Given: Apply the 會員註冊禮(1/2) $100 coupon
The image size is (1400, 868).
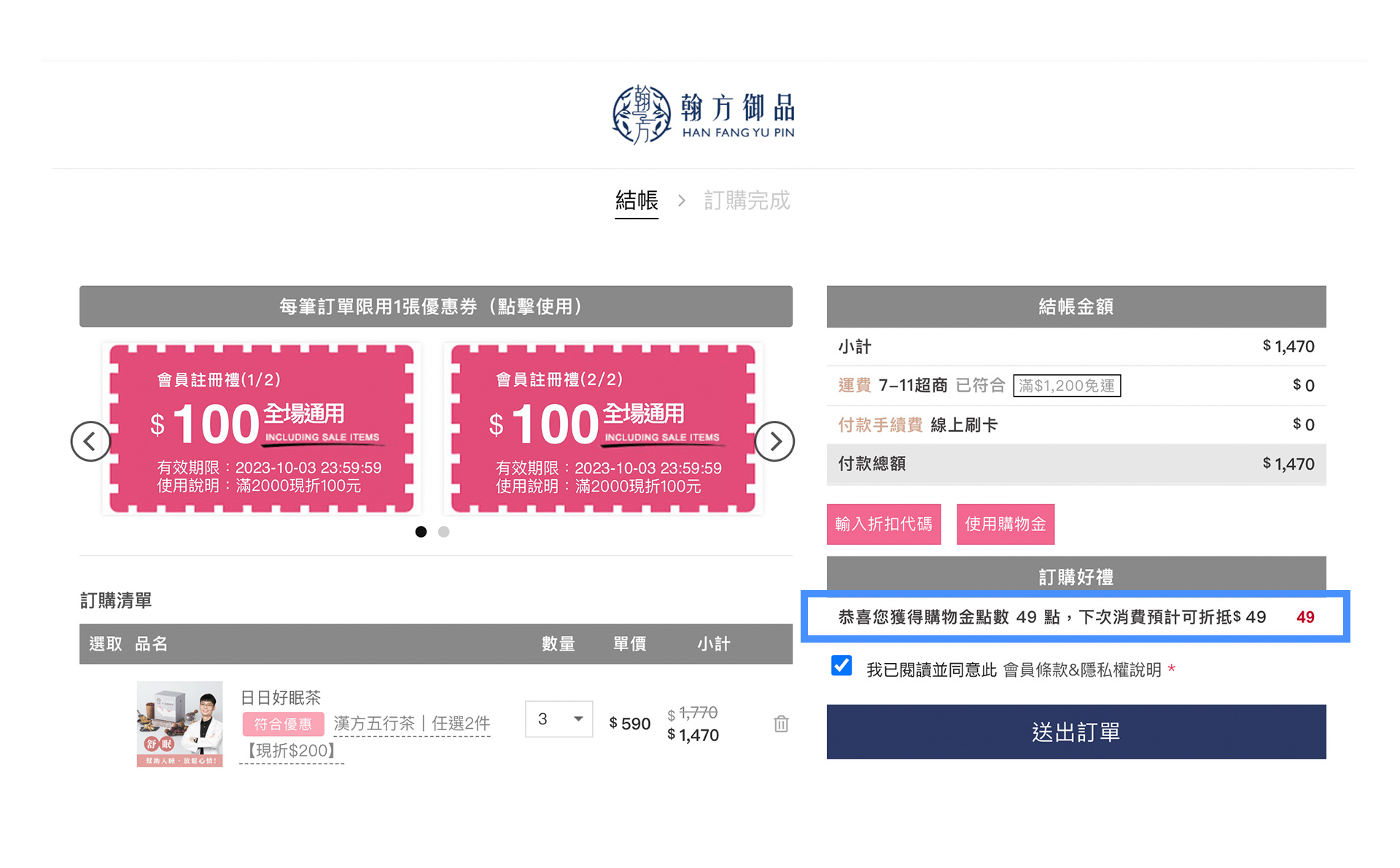Looking at the screenshot, I should coord(262,429).
